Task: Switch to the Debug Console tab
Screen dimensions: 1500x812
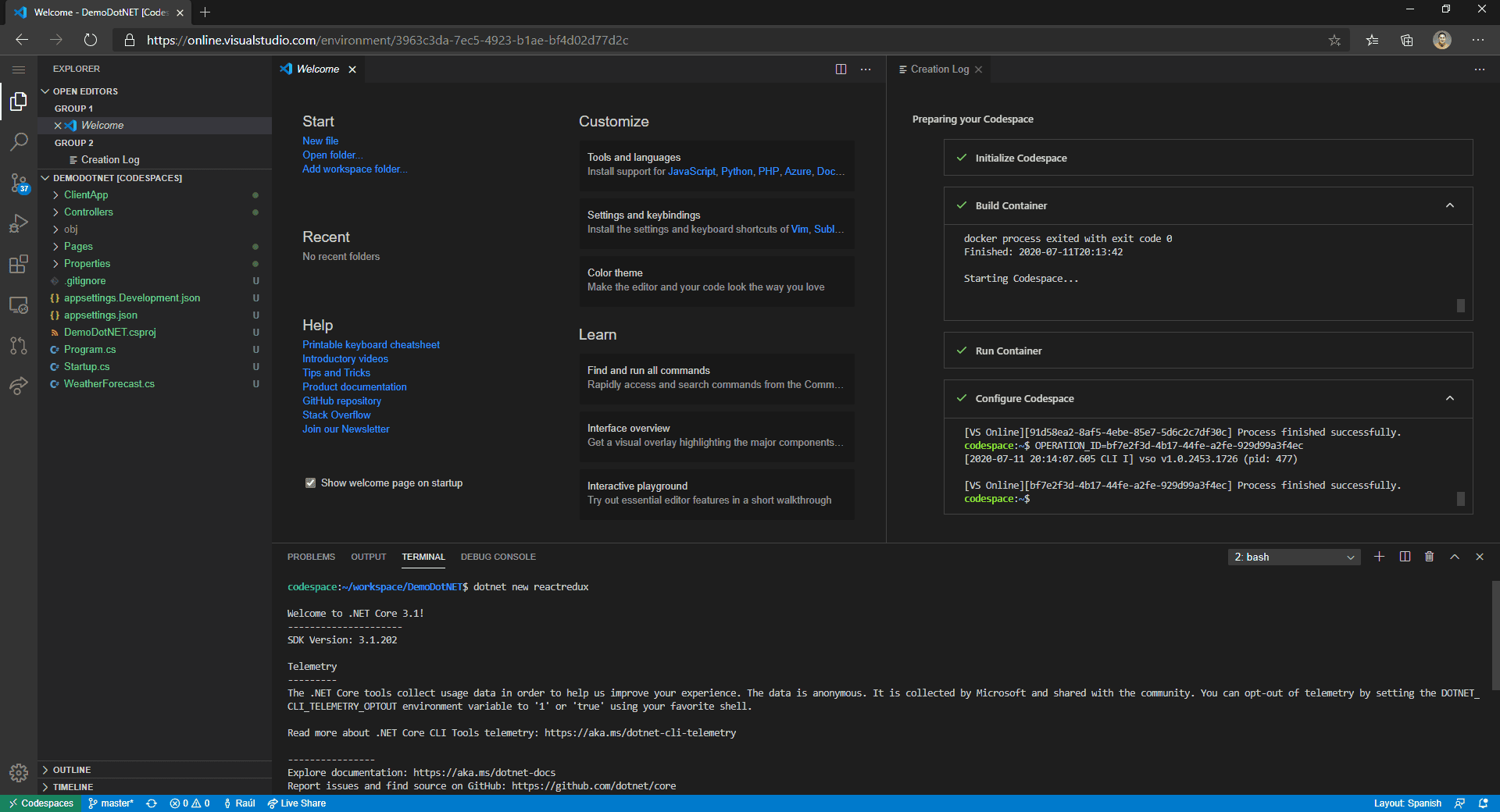Action: (x=498, y=557)
